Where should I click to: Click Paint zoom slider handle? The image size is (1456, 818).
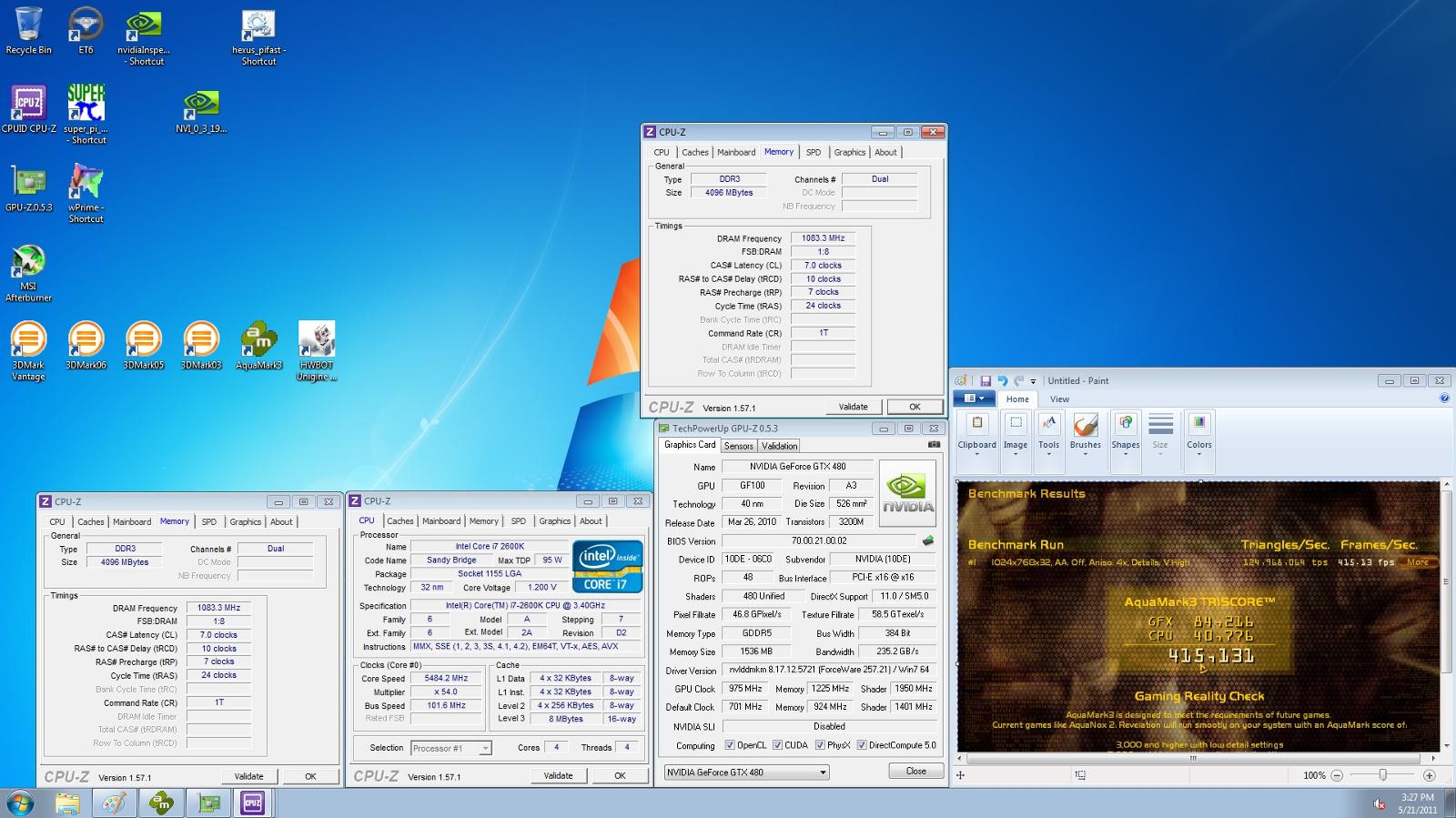[1382, 775]
